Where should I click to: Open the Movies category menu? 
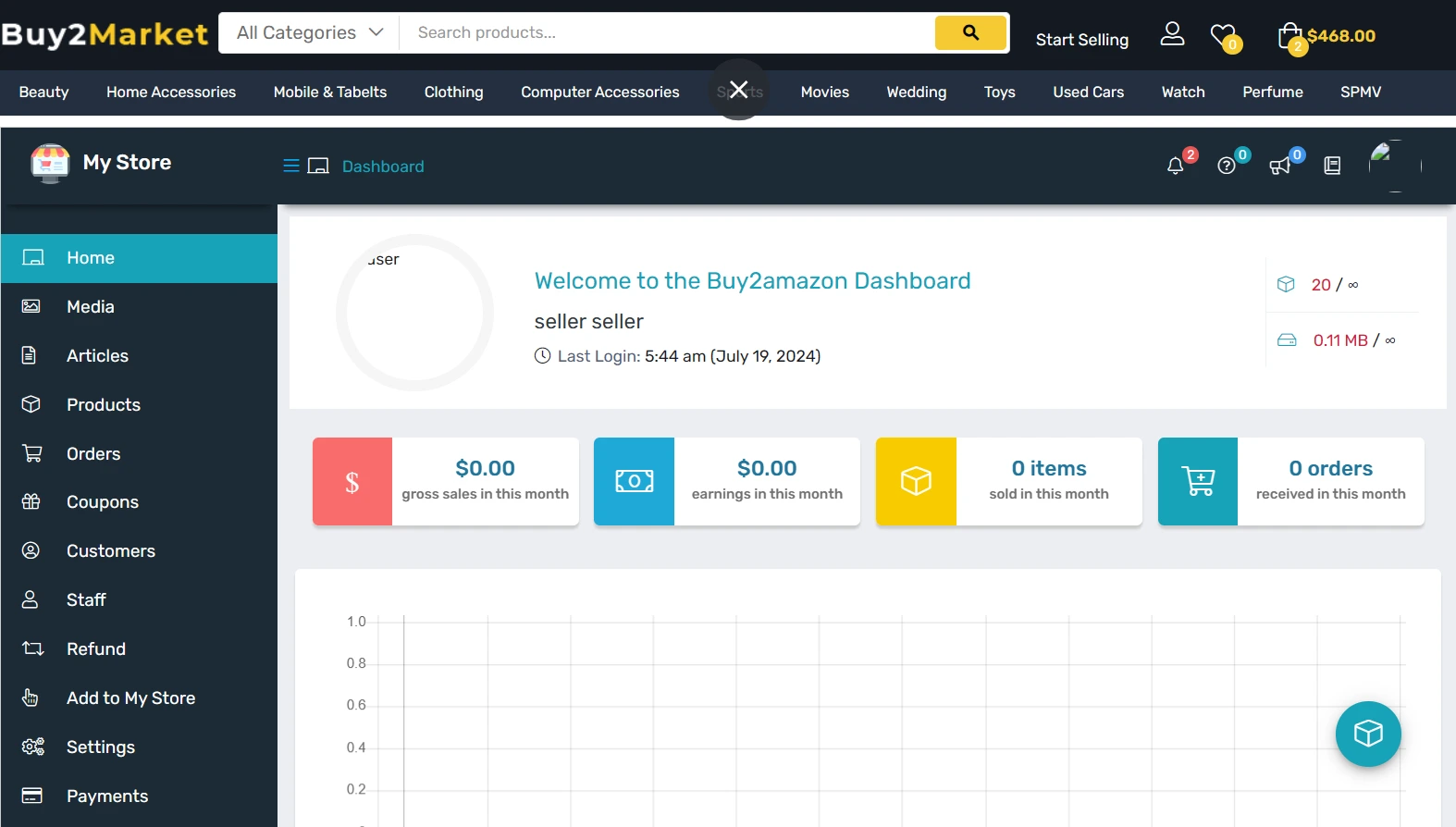[x=825, y=92]
